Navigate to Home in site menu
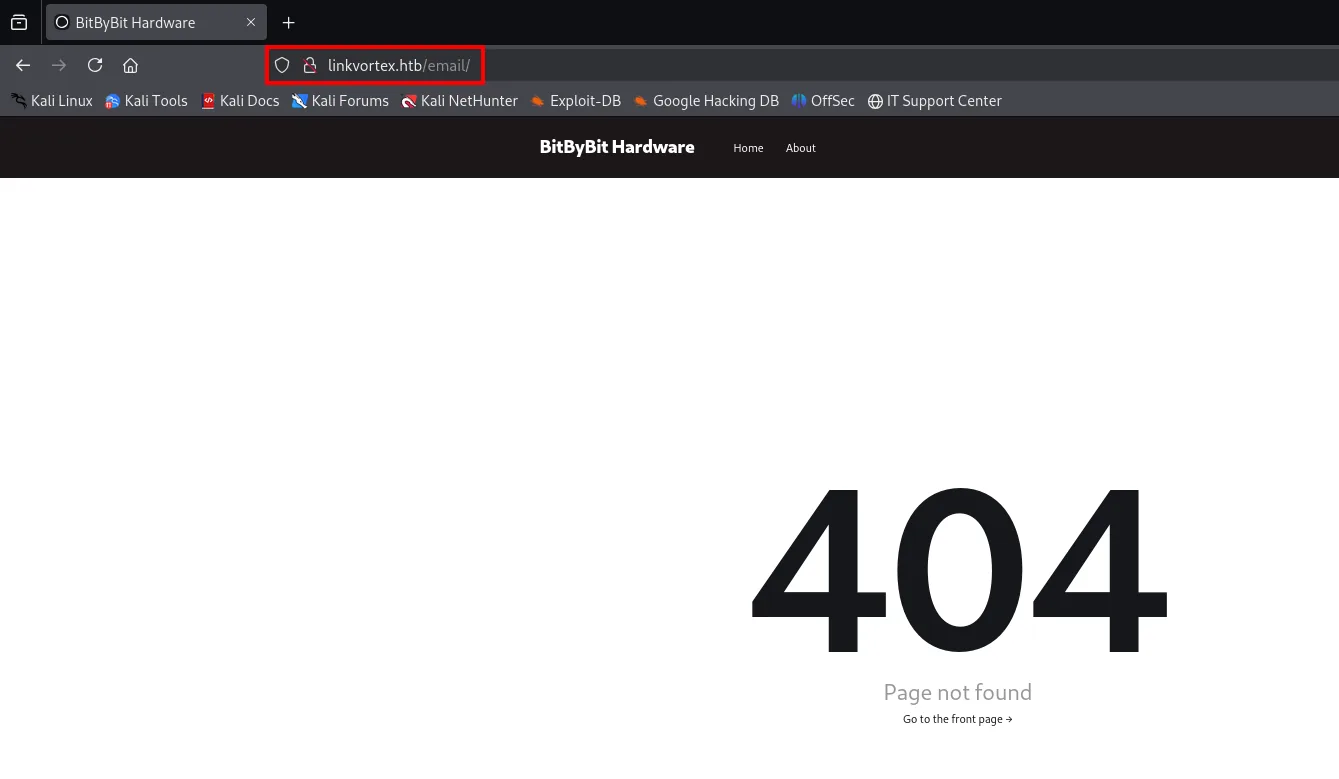The image size is (1339, 779). pyautogui.click(x=748, y=148)
